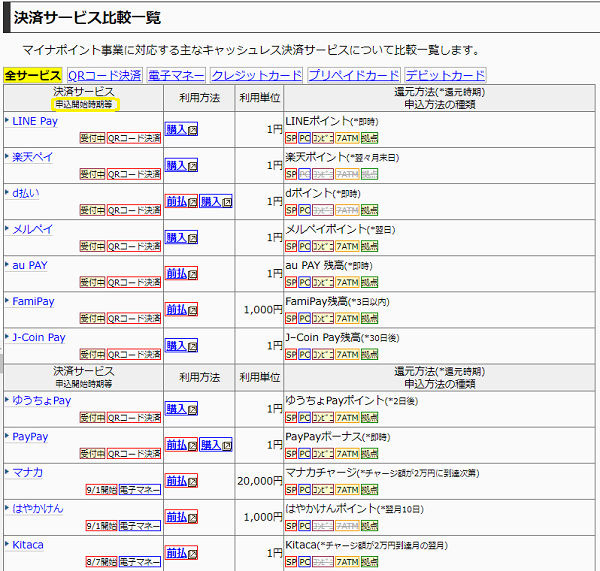
Task: Click SP badge in LINE Pay row
Action: pos(291,138)
